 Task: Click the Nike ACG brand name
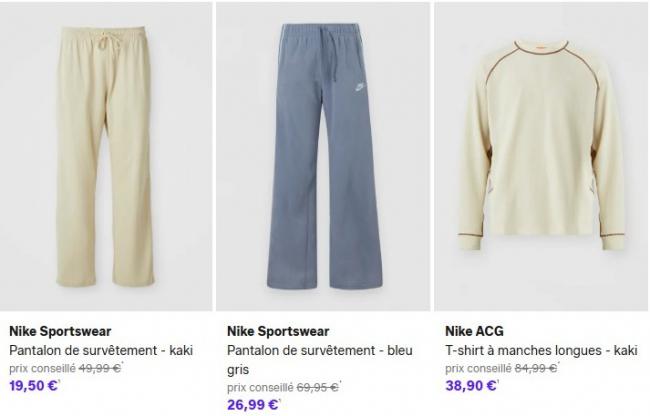tap(474, 332)
